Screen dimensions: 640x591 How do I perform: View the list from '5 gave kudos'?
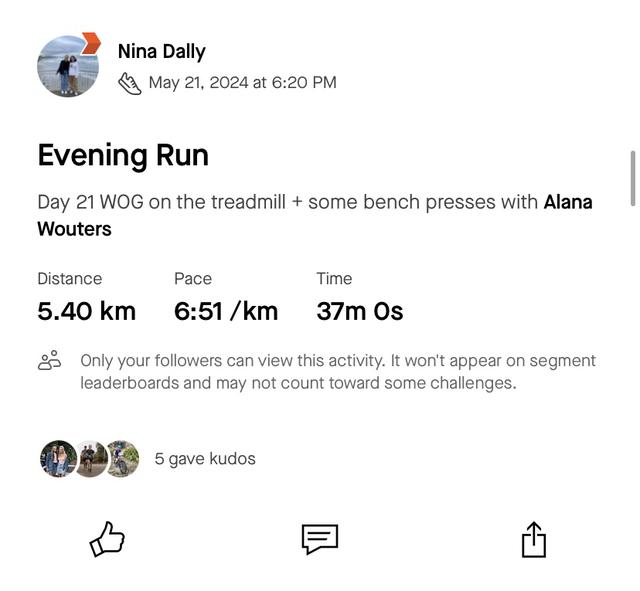(205, 459)
